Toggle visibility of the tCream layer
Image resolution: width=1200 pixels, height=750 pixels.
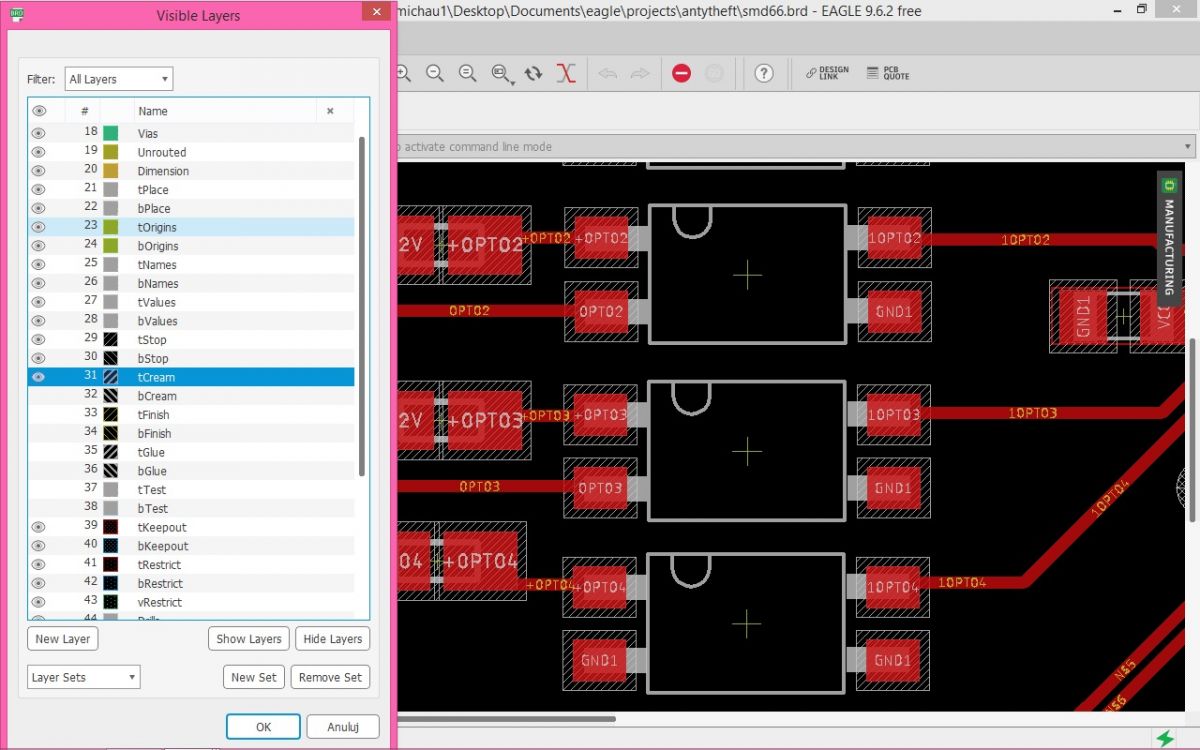39,377
